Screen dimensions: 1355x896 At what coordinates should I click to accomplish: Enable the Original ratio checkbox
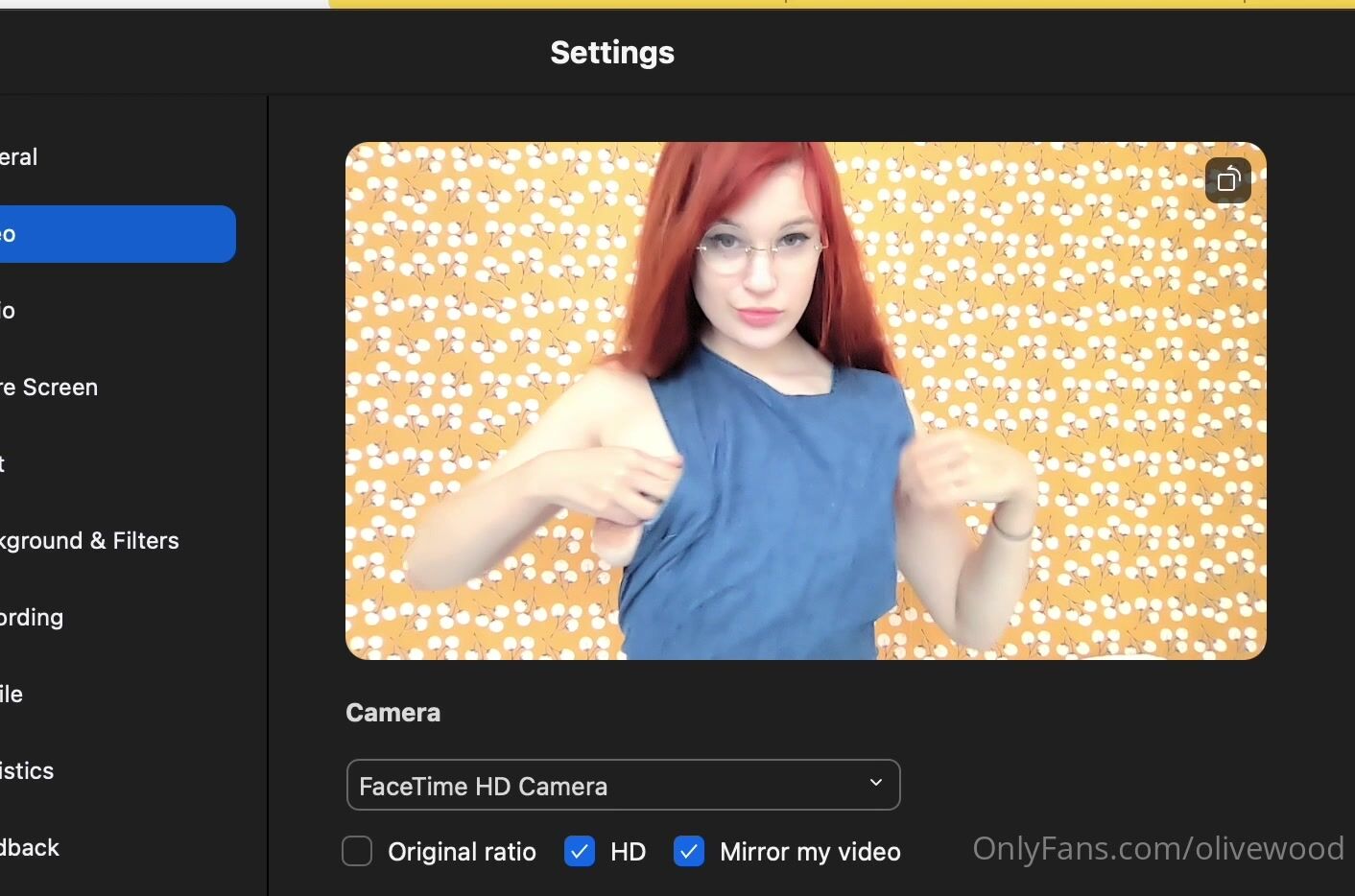pos(357,851)
